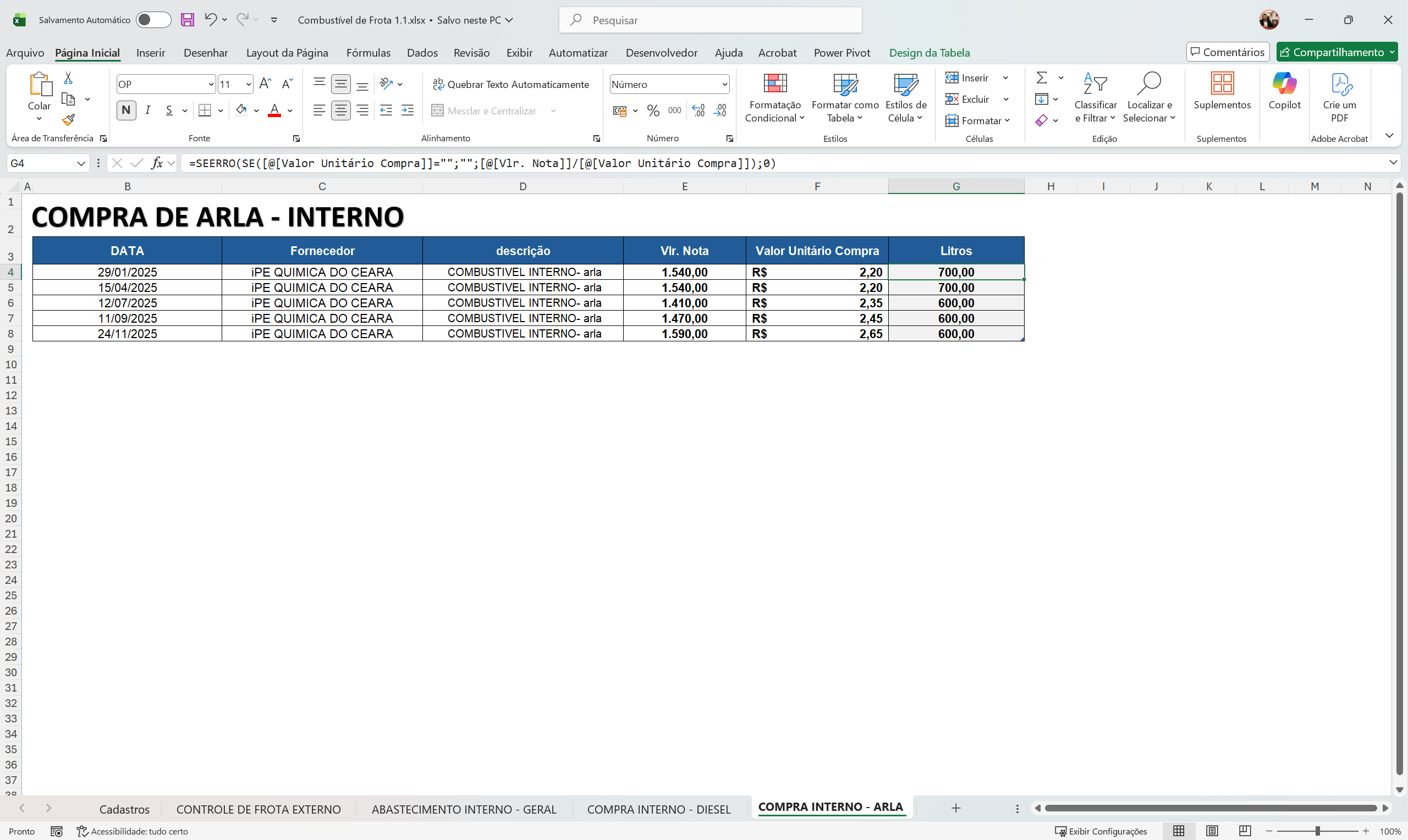Image resolution: width=1408 pixels, height=840 pixels.
Task: Open the COMPRA INTERNO - DIESEL sheet
Action: (x=658, y=809)
